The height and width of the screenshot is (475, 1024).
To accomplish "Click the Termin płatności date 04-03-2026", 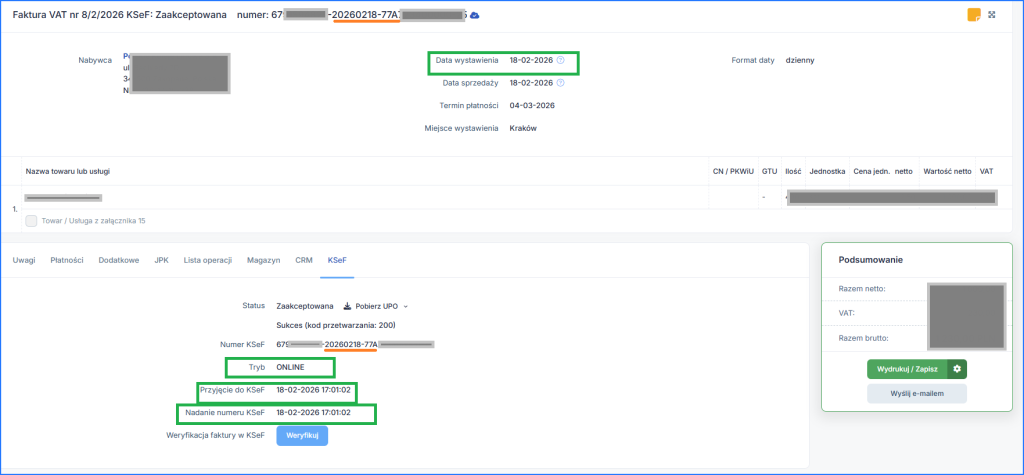I will [532, 105].
